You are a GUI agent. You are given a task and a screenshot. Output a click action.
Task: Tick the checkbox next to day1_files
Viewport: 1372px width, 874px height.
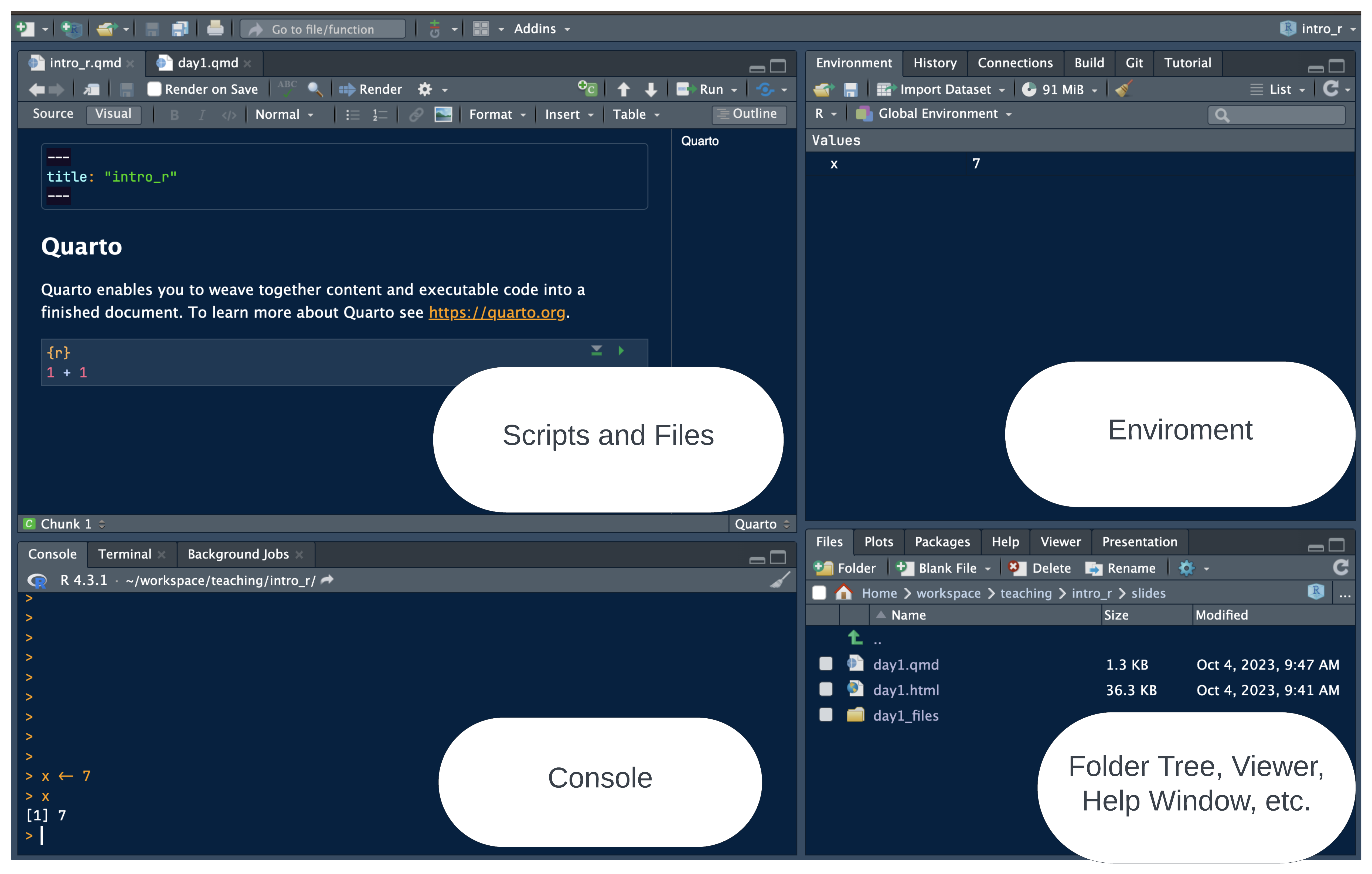click(826, 715)
